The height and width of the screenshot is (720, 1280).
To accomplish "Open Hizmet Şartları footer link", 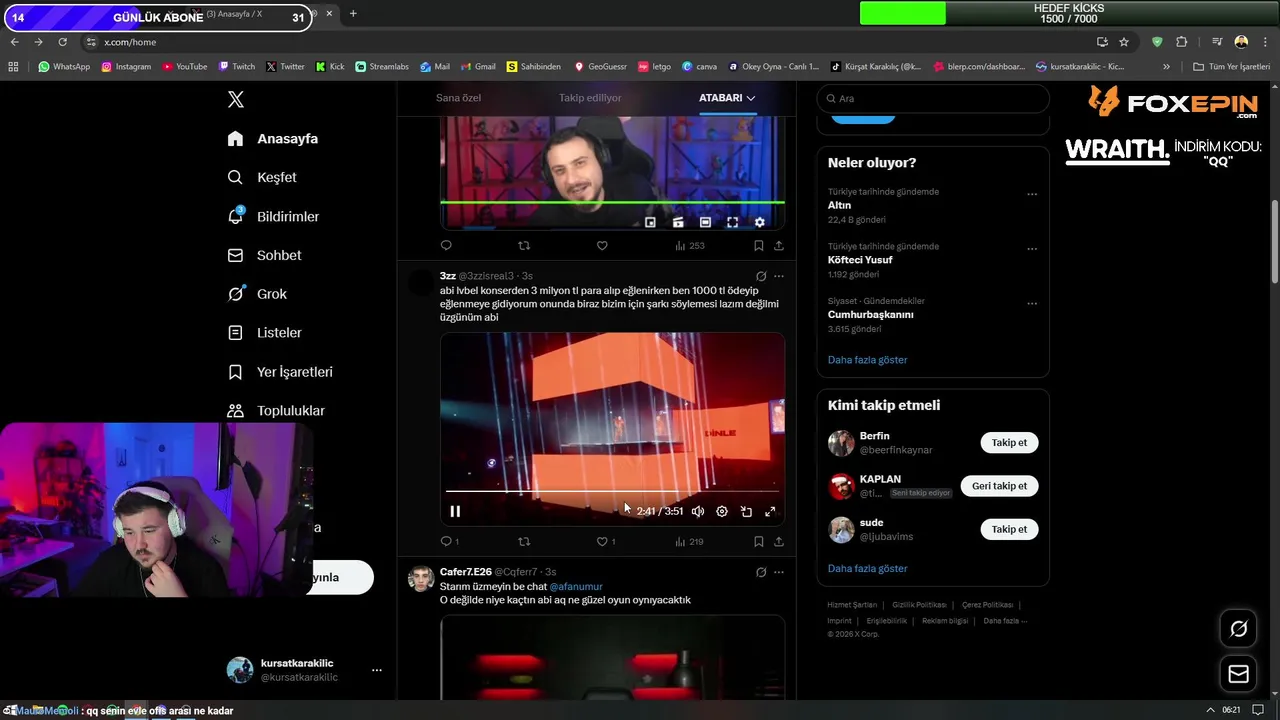I will coord(852,605).
